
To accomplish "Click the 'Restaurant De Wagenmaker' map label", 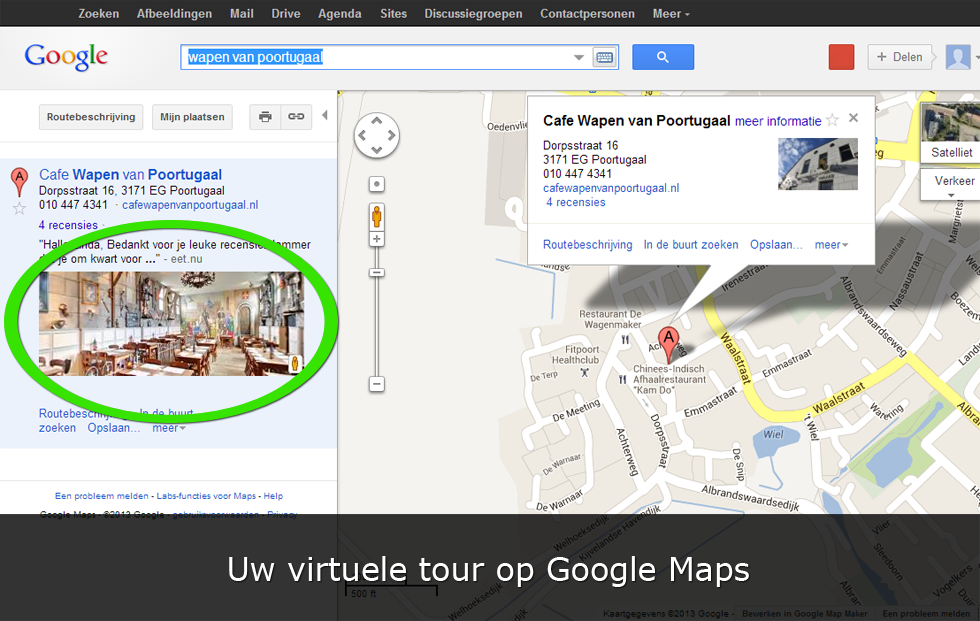I will [x=612, y=319].
